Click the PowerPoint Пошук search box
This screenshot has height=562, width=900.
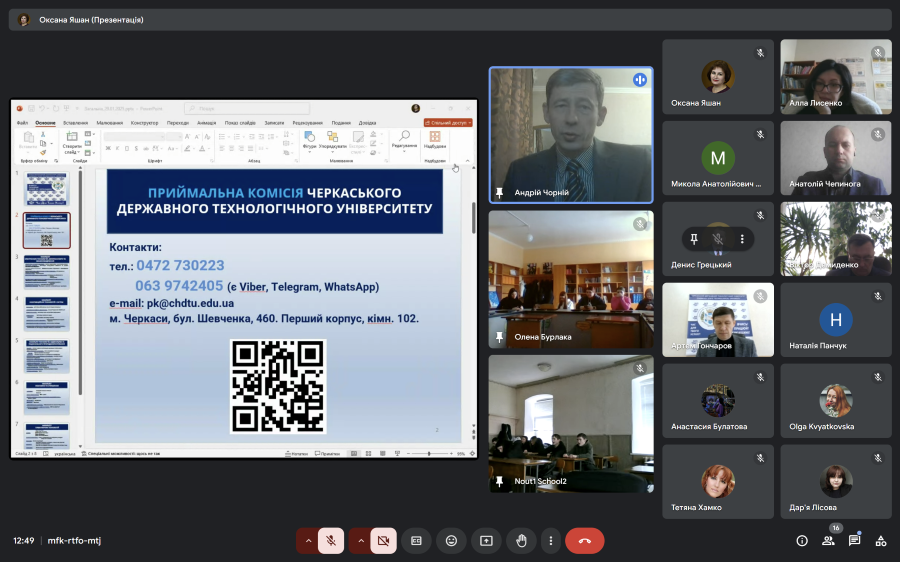[x=247, y=108]
